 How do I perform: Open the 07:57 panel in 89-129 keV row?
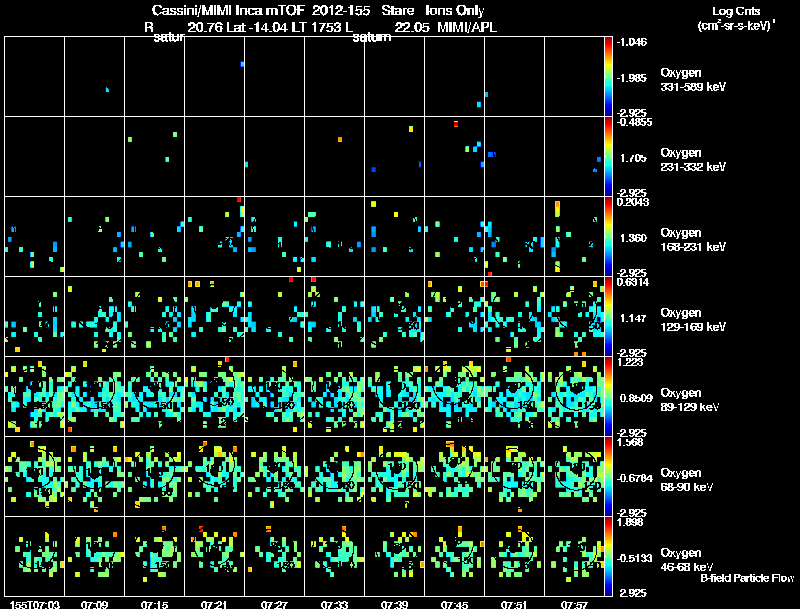[x=574, y=396]
